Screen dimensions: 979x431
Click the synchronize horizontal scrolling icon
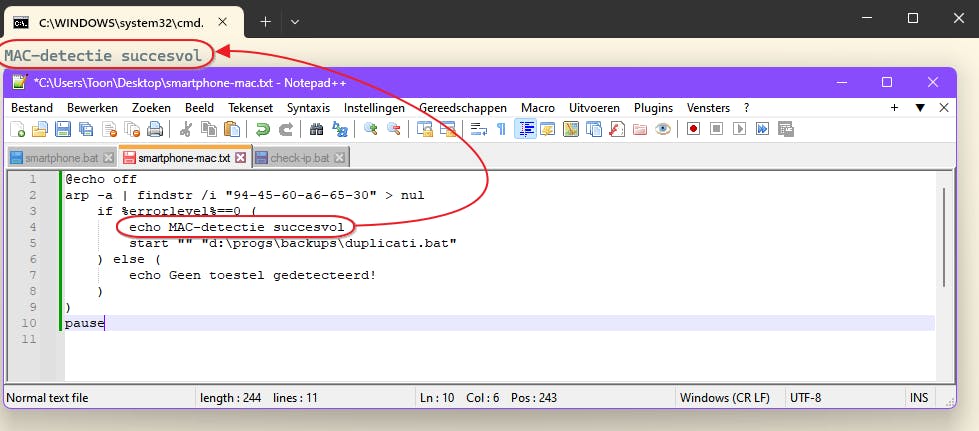pyautogui.click(x=447, y=129)
